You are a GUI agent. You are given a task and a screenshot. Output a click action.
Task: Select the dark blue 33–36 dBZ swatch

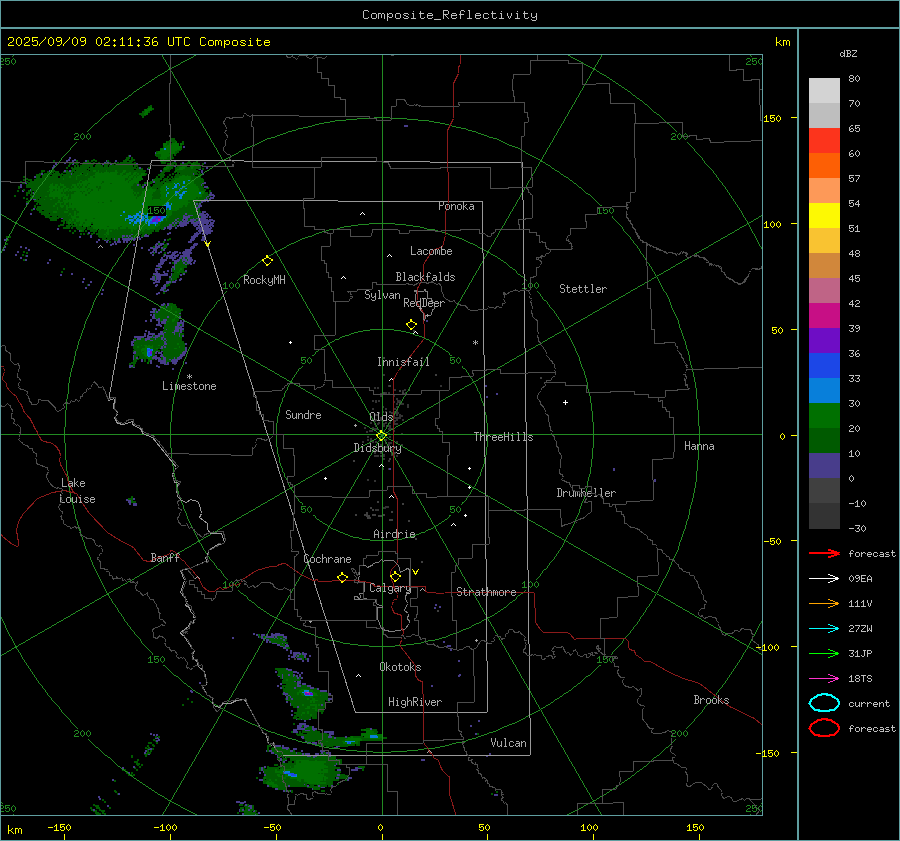coord(824,365)
